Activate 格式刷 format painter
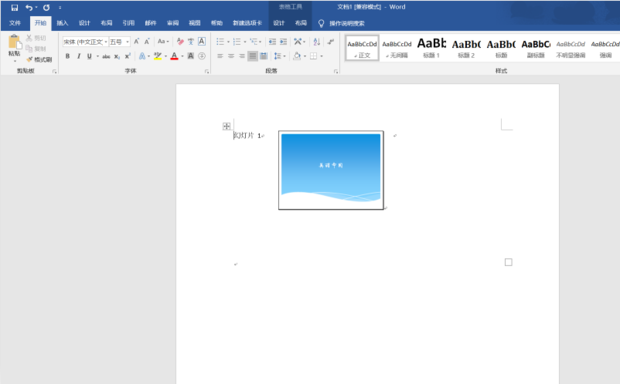 click(x=39, y=59)
